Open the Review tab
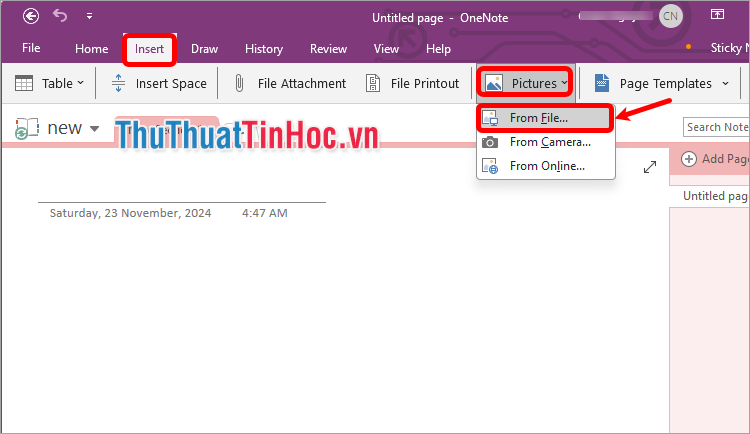750x434 pixels. click(x=328, y=49)
